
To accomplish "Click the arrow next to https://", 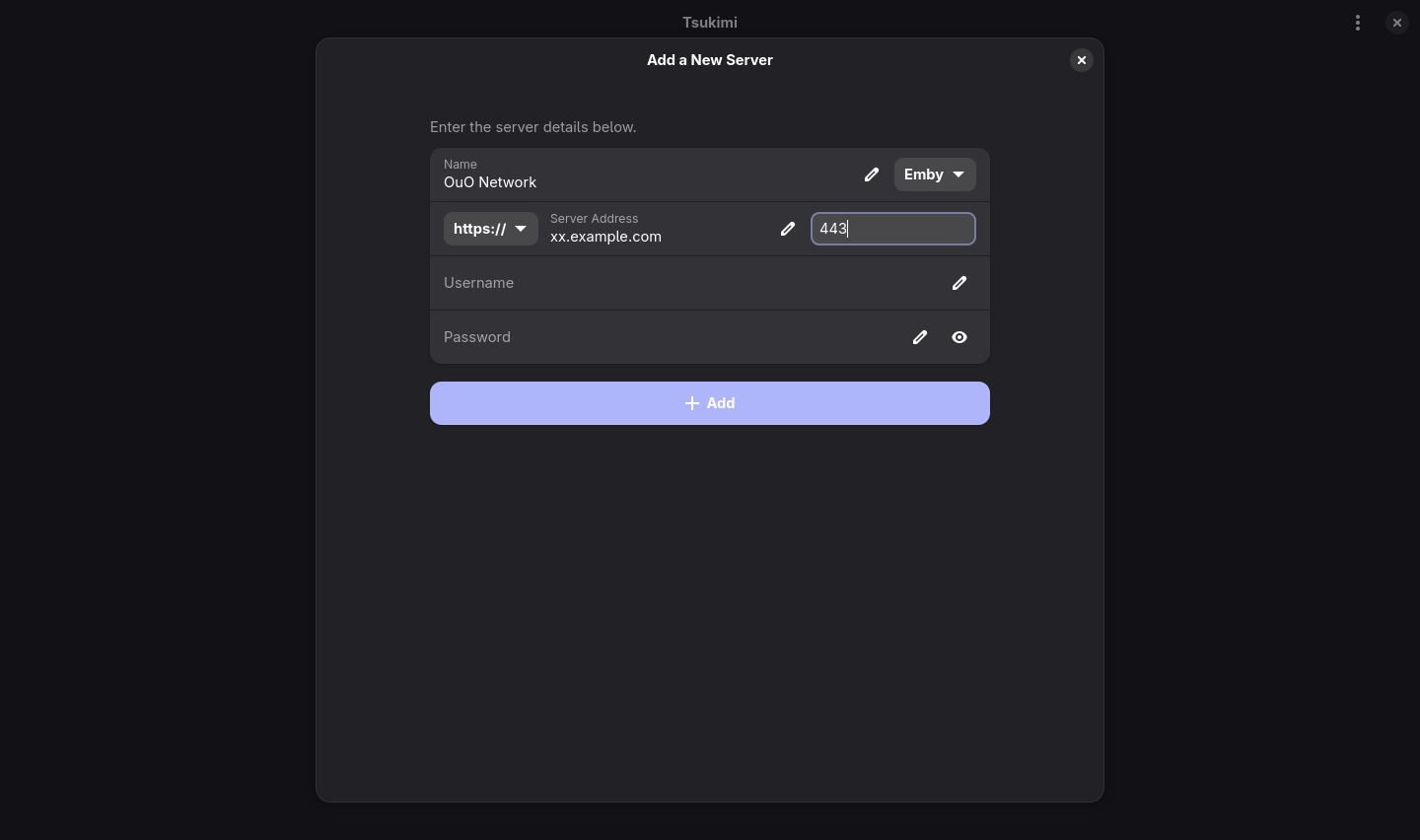I will pos(521,229).
